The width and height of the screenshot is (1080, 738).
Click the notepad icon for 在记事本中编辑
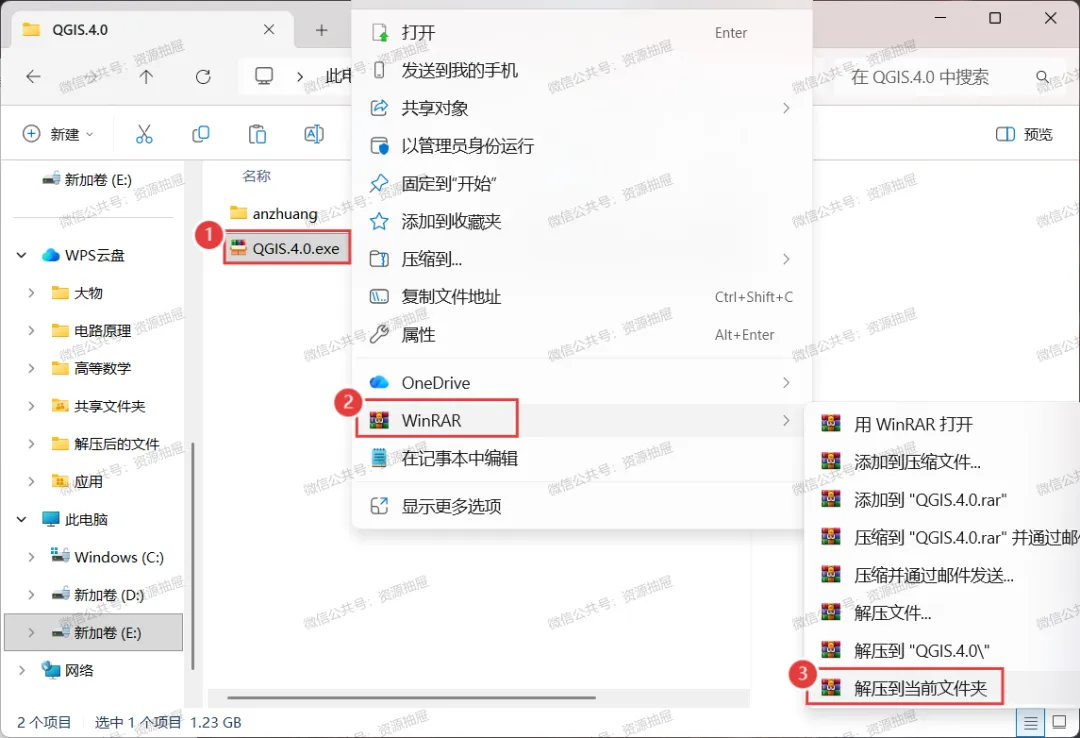tap(380, 458)
